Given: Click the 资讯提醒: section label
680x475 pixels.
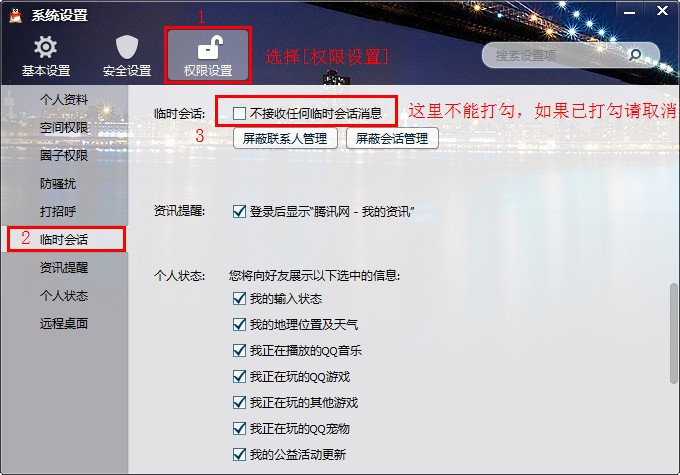Looking at the screenshot, I should coord(179,211).
